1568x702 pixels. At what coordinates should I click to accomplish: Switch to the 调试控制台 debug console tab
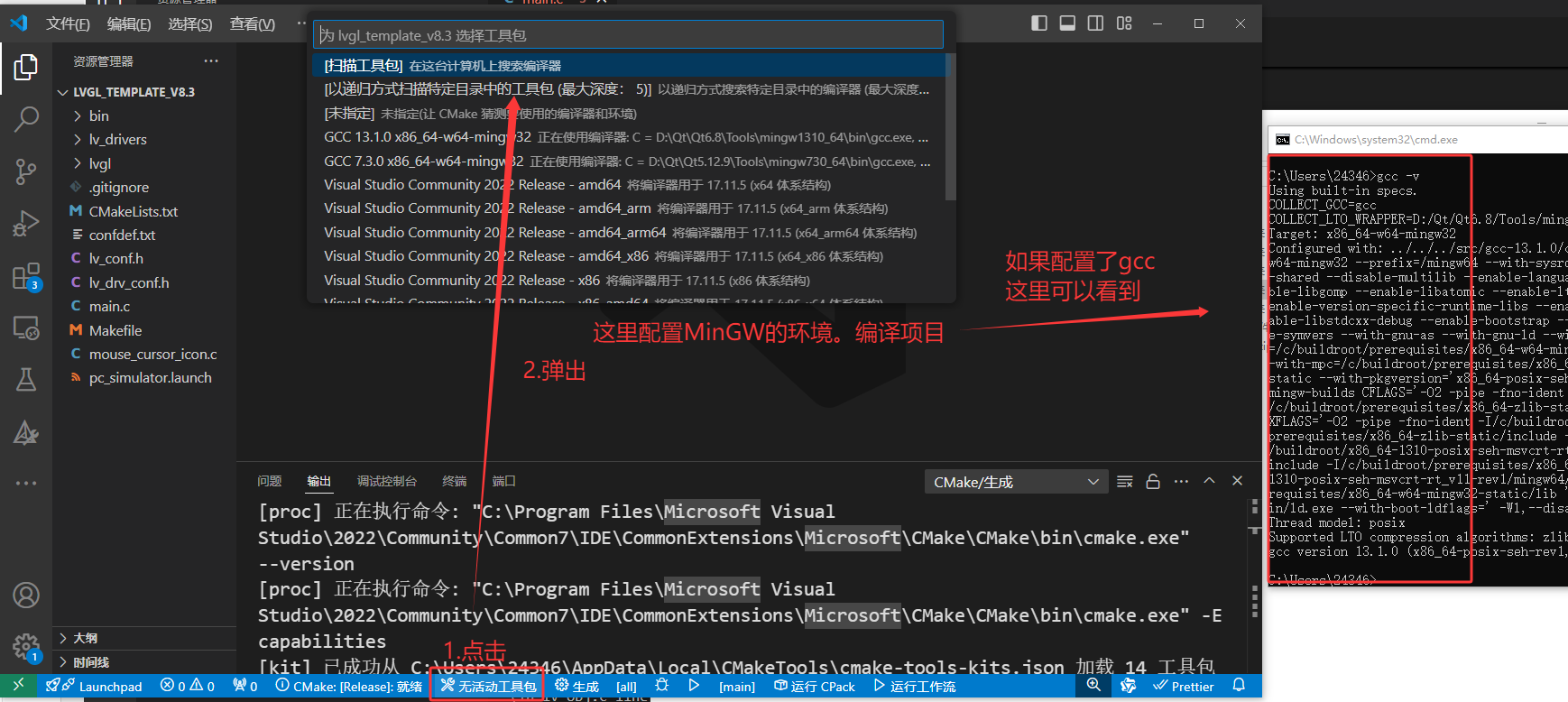[386, 481]
